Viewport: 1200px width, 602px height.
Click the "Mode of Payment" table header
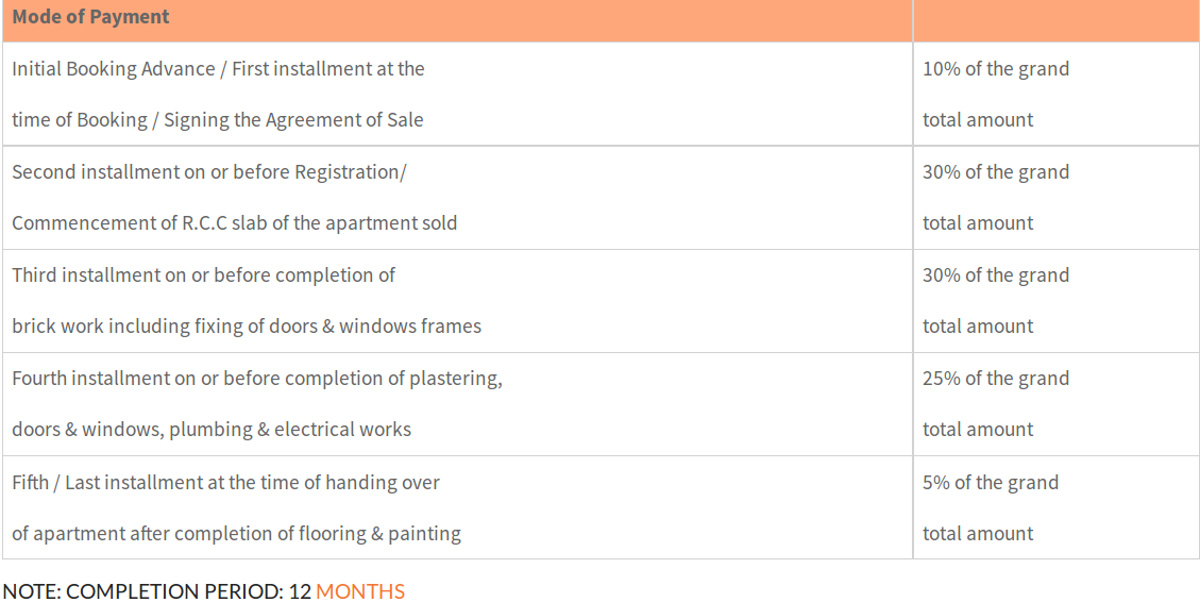point(91,17)
